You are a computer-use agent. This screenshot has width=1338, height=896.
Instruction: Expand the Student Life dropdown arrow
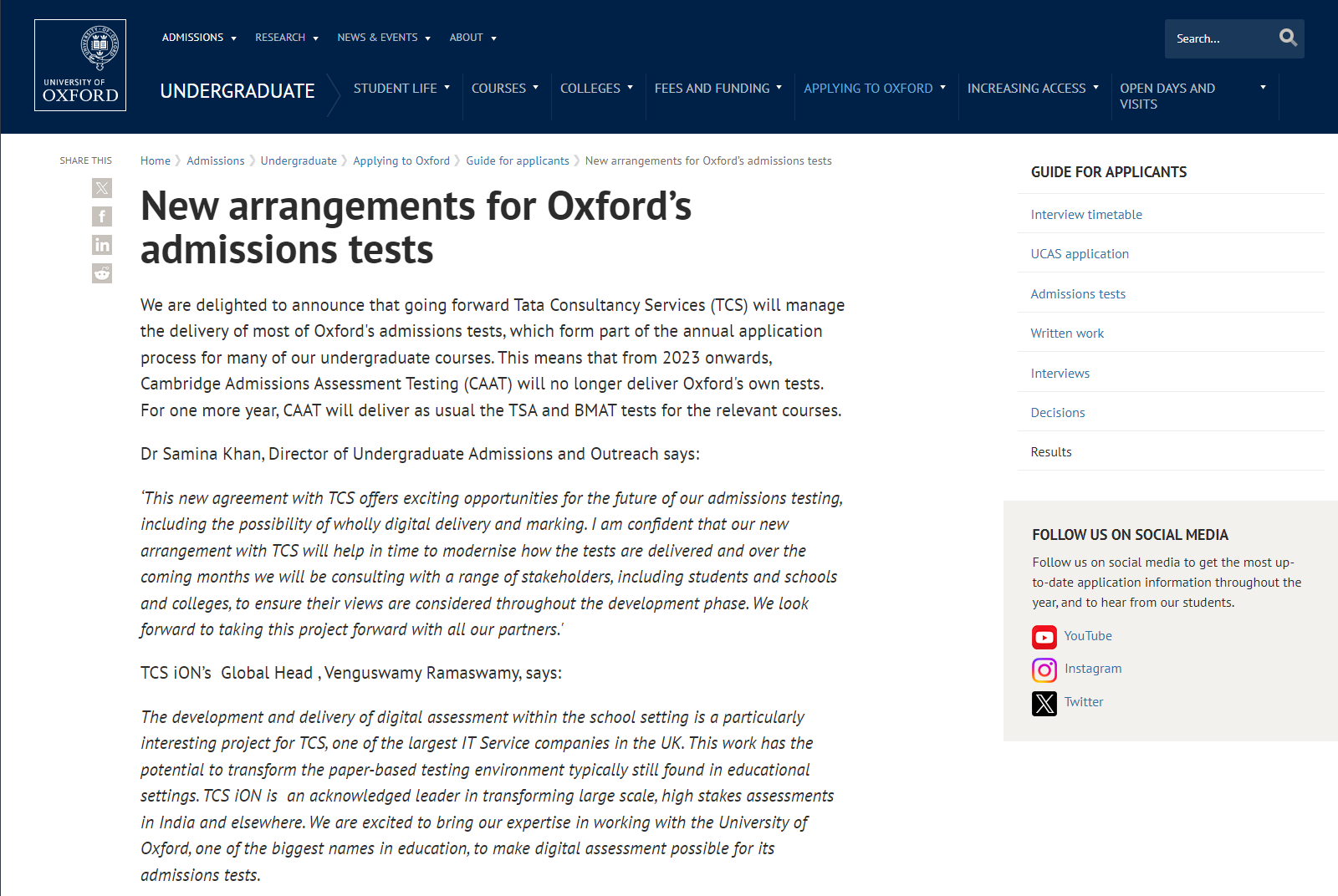447,87
